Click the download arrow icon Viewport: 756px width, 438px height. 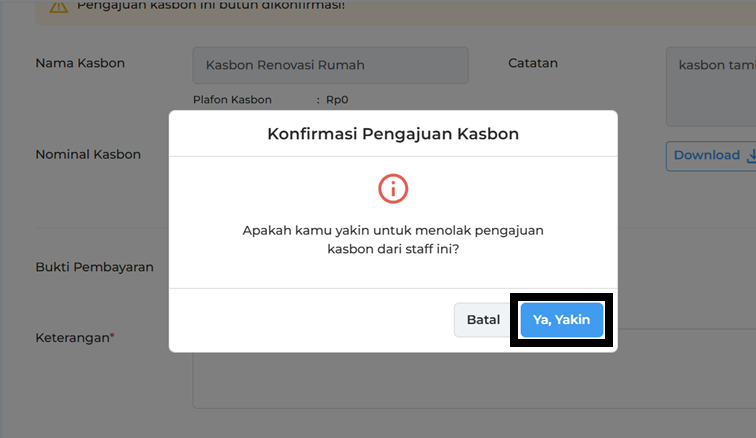point(750,155)
